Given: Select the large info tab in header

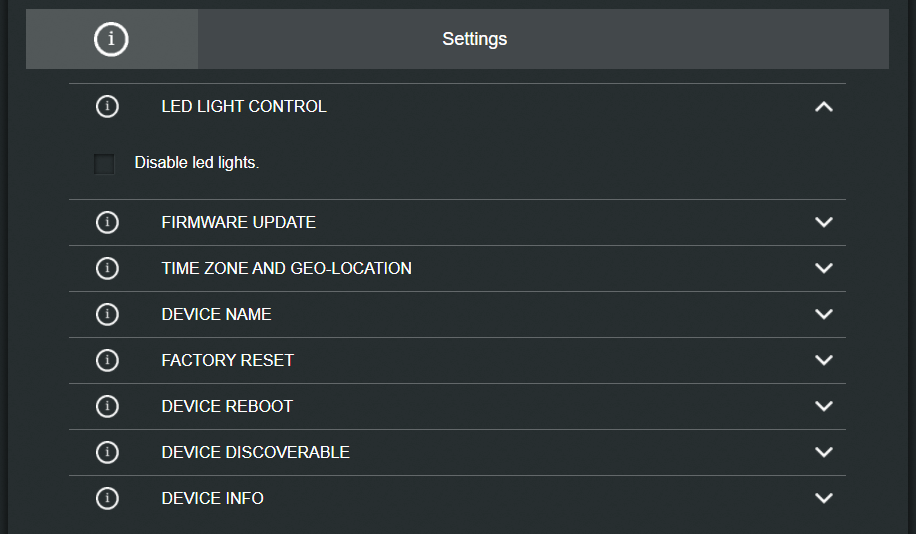Looking at the screenshot, I should tap(111, 39).
